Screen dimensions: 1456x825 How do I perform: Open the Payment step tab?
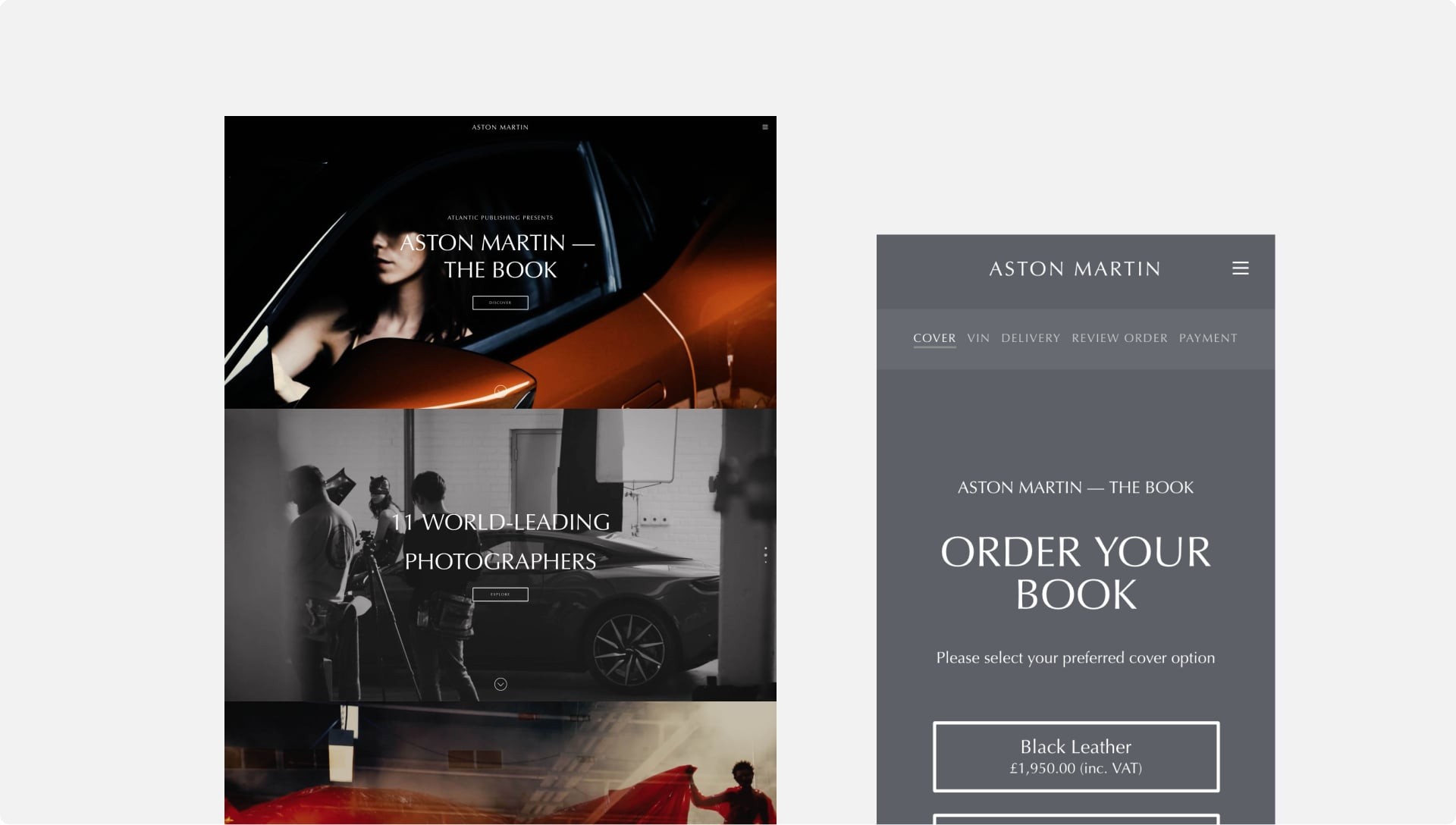[1208, 338]
